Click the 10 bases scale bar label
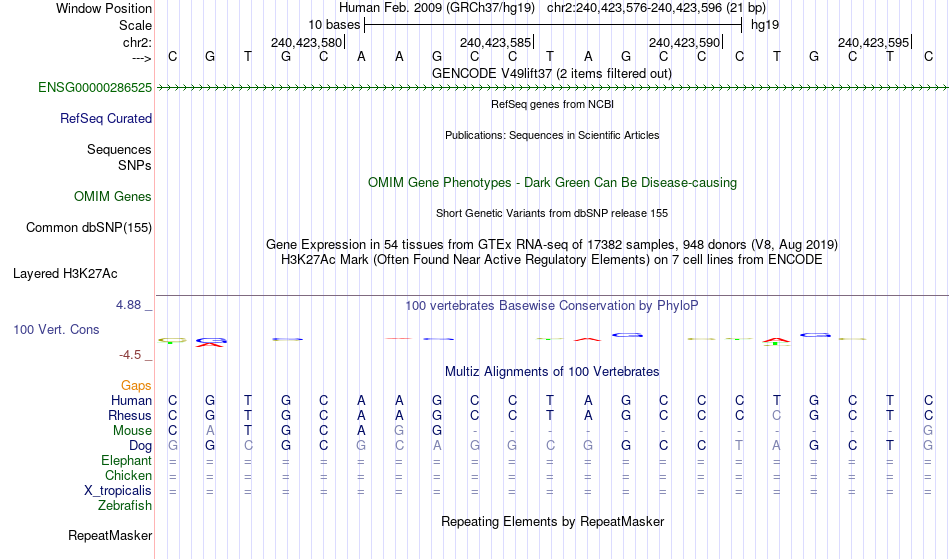The image size is (950, 559). tap(334, 25)
